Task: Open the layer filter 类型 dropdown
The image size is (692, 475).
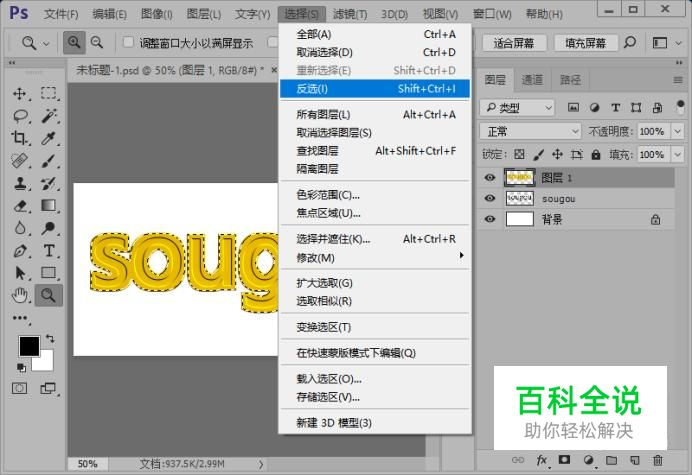Action: tap(517, 107)
